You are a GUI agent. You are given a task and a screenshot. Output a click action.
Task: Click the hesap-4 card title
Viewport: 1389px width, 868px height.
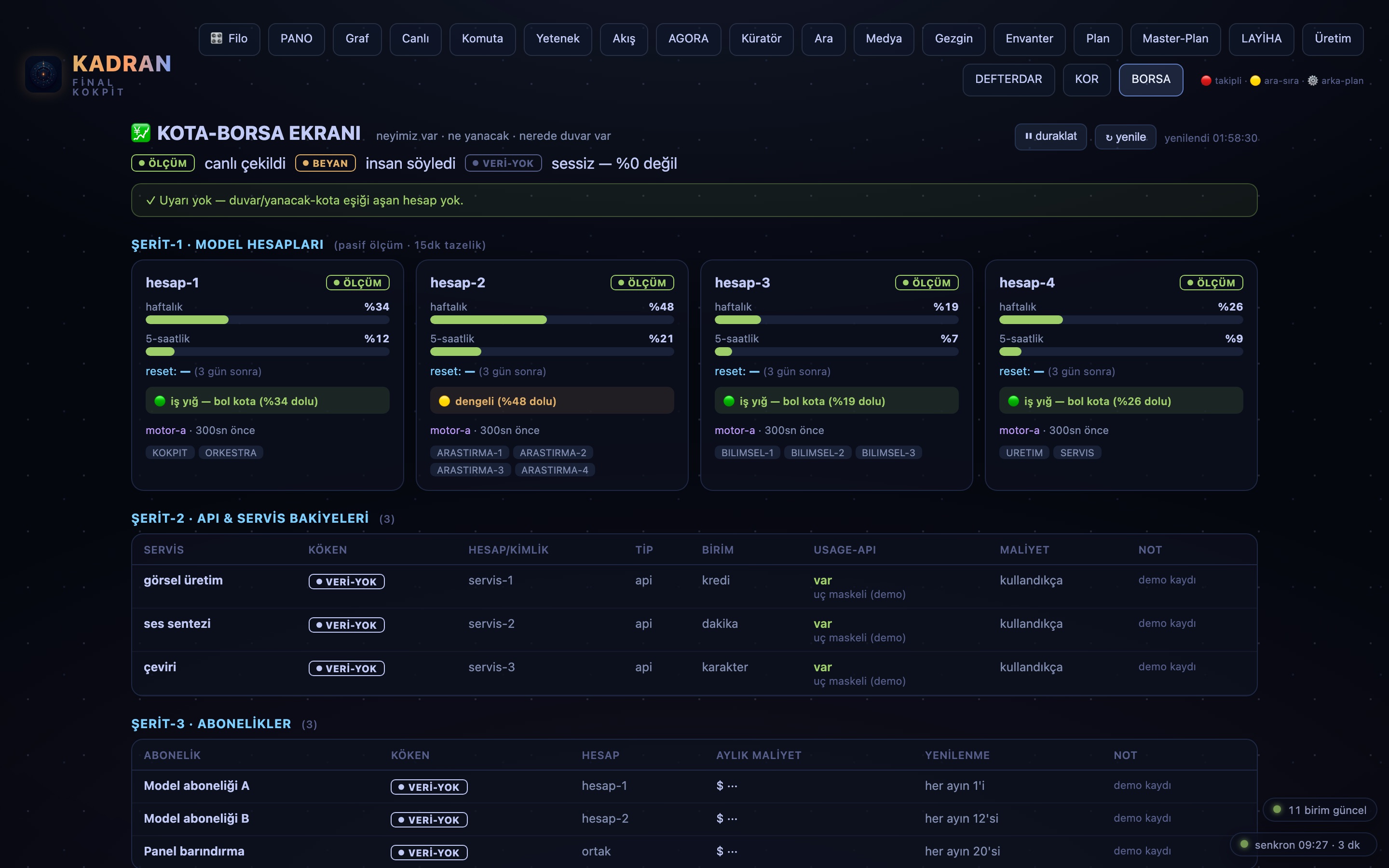tap(1027, 283)
